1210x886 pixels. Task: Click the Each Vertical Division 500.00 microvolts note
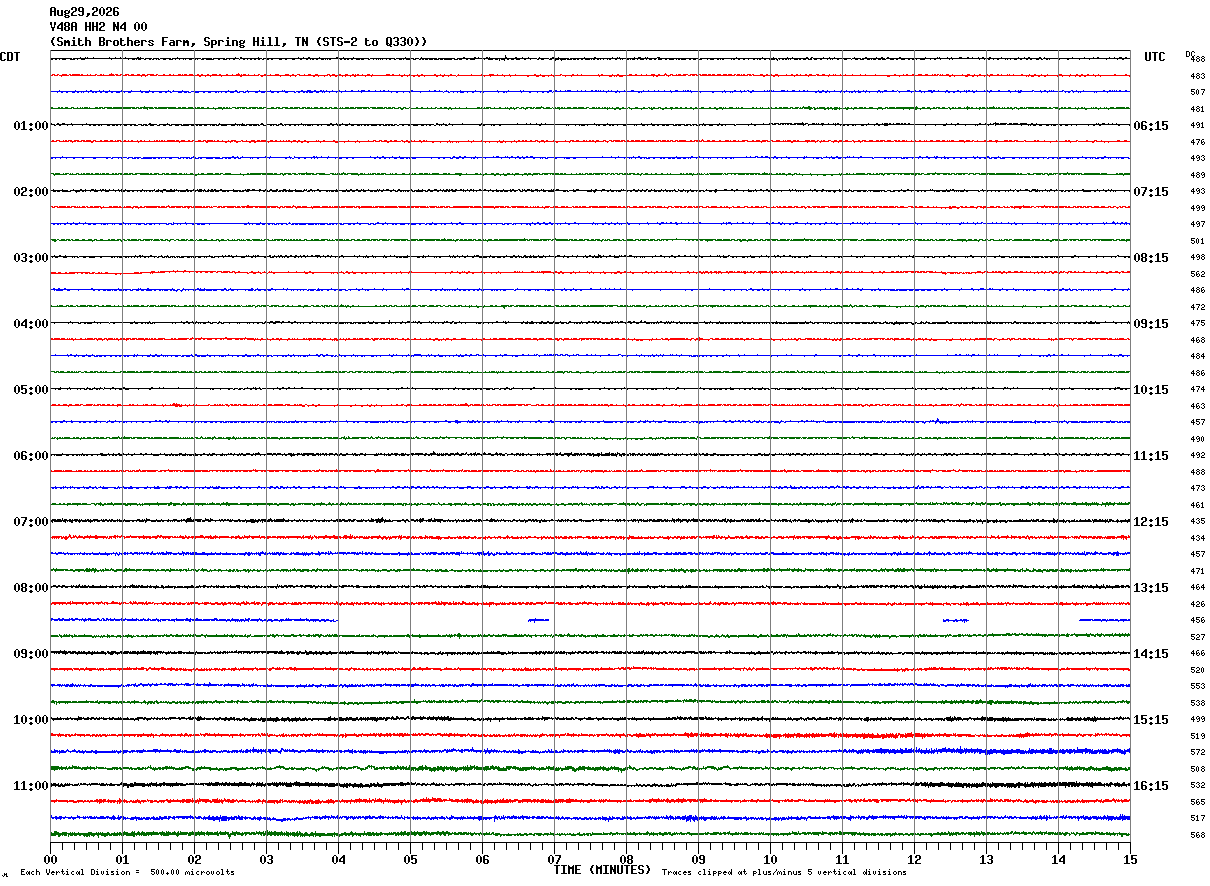click(127, 872)
